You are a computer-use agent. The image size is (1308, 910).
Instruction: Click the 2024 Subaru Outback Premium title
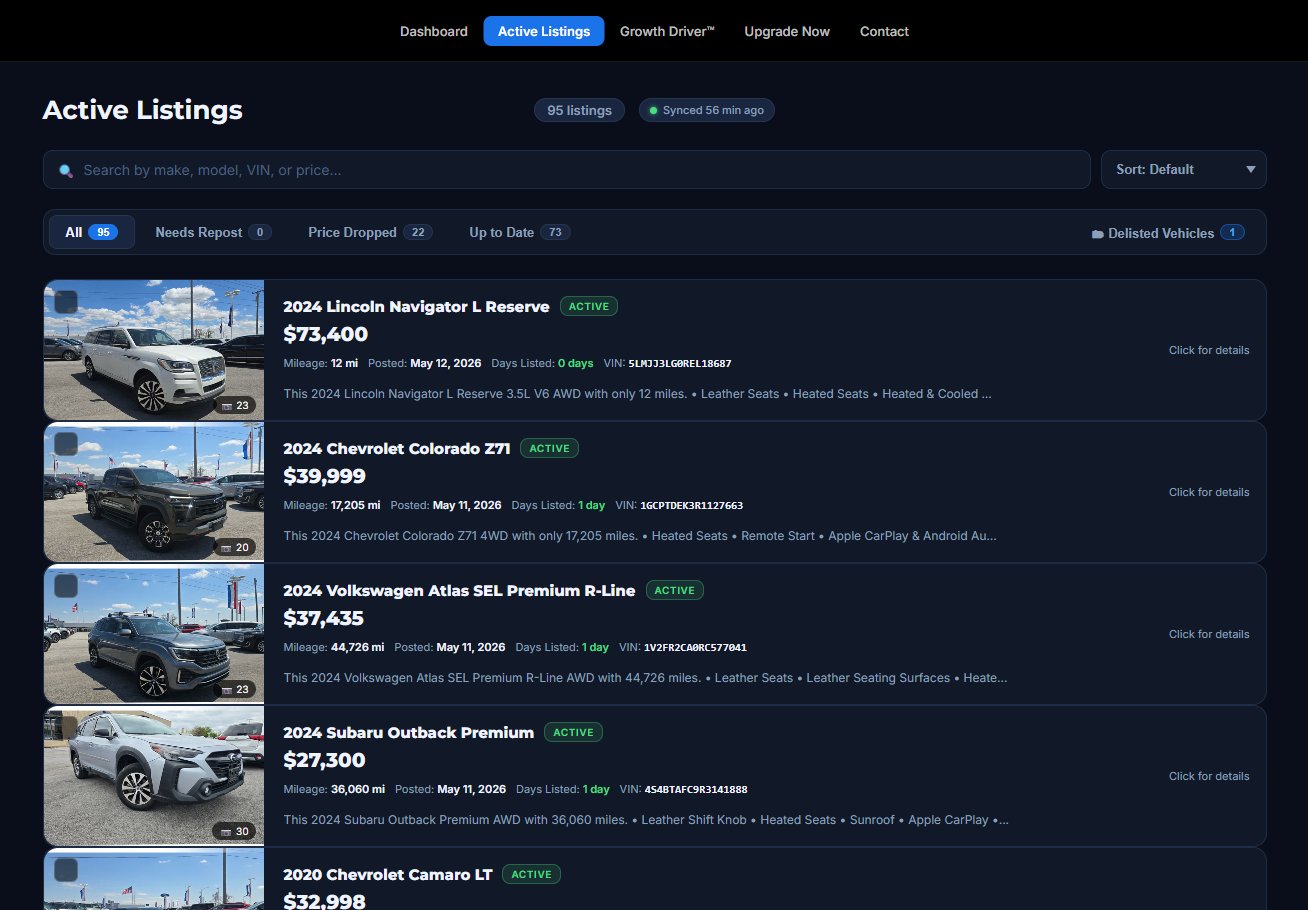pos(408,732)
